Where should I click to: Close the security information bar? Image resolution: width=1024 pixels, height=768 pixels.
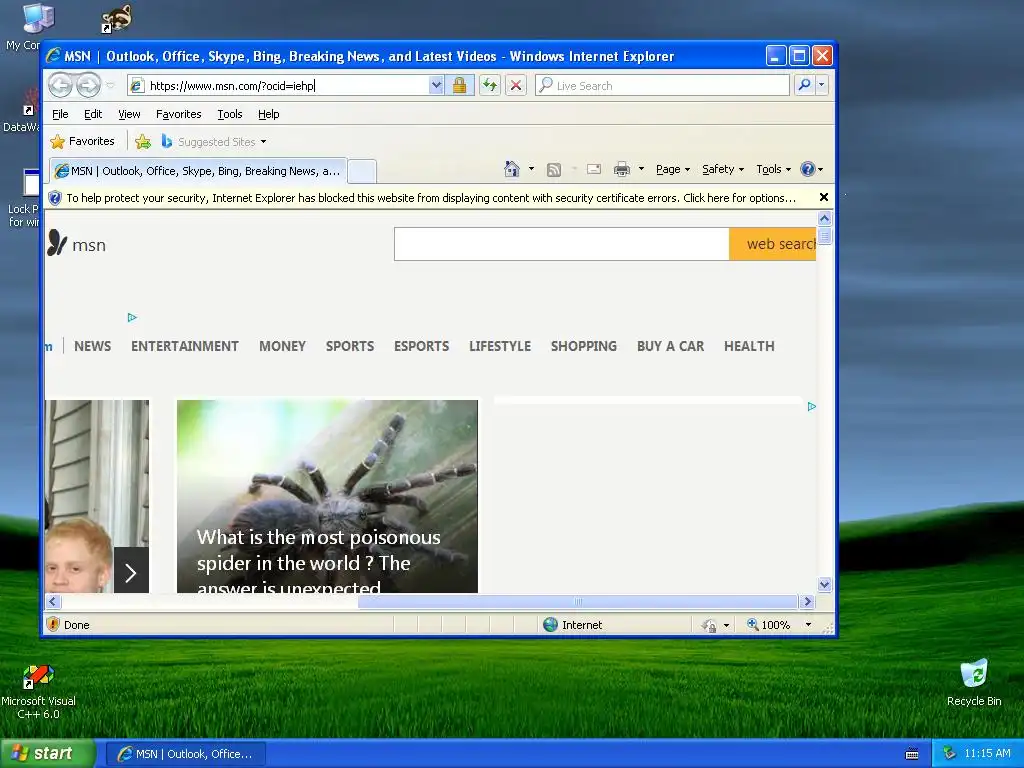point(824,197)
